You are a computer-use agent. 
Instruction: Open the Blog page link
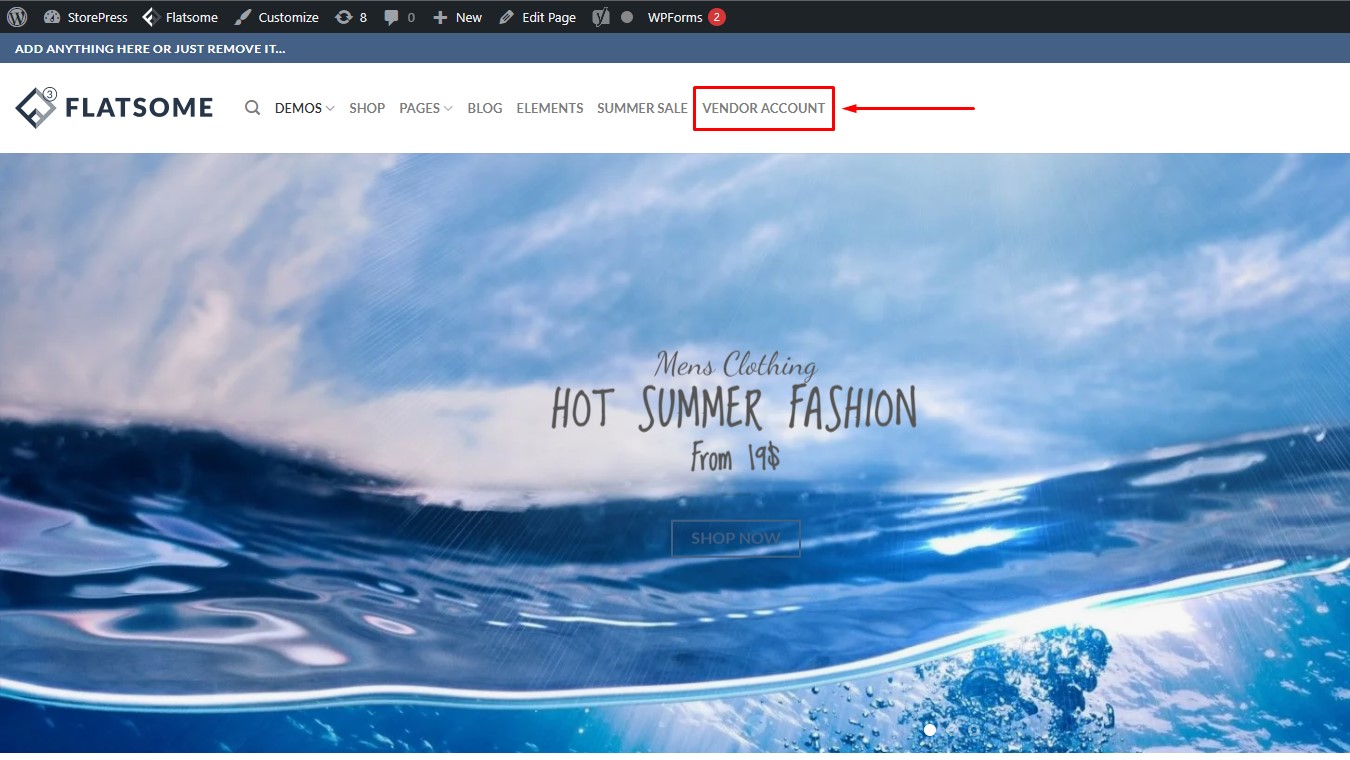coord(485,108)
